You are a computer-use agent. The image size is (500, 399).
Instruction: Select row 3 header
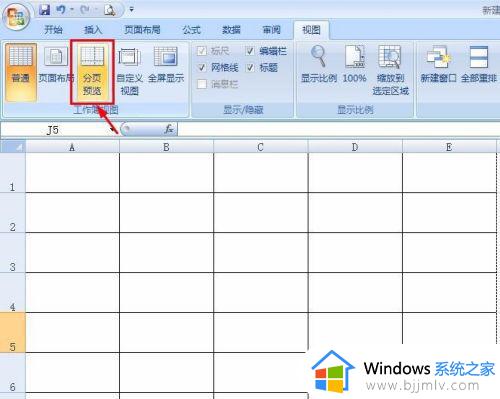coord(13,253)
